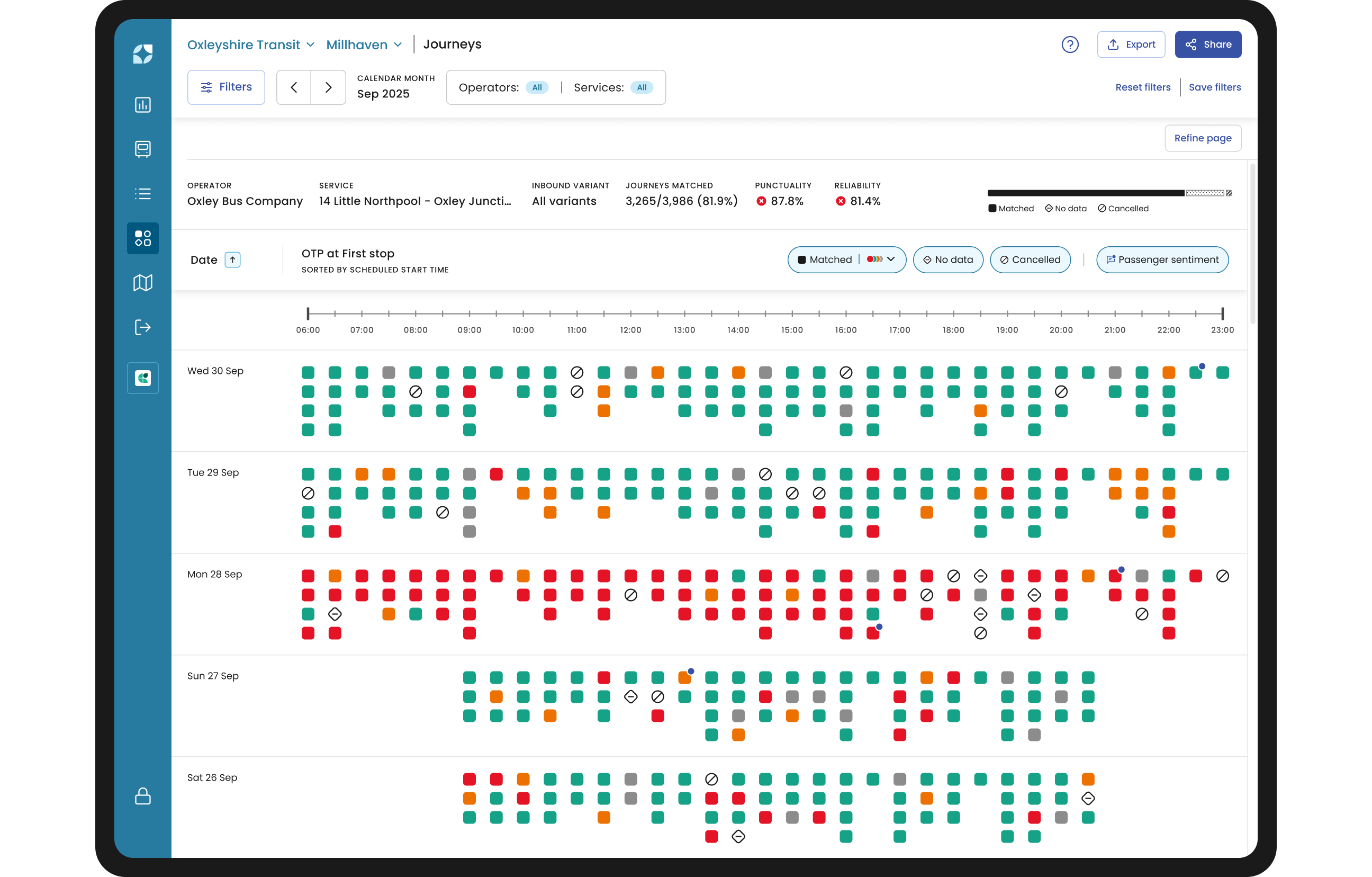The width and height of the screenshot is (1372, 877).
Task: Toggle the No data filter chip
Action: 947,260
